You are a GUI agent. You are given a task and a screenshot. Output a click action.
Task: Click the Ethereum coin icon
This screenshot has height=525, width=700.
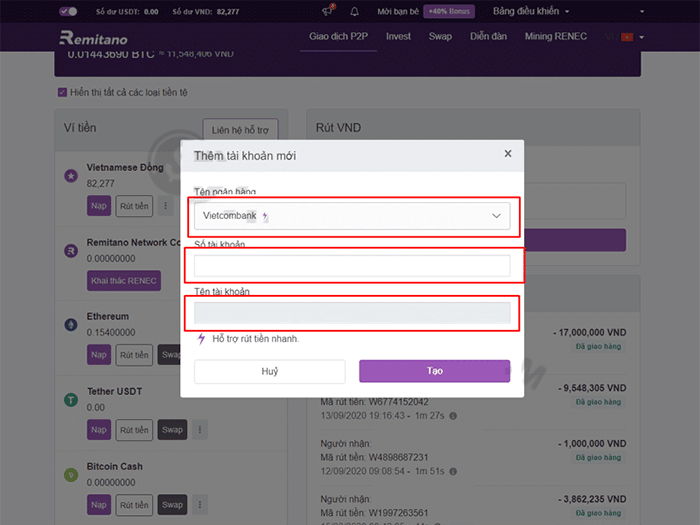tap(71, 325)
